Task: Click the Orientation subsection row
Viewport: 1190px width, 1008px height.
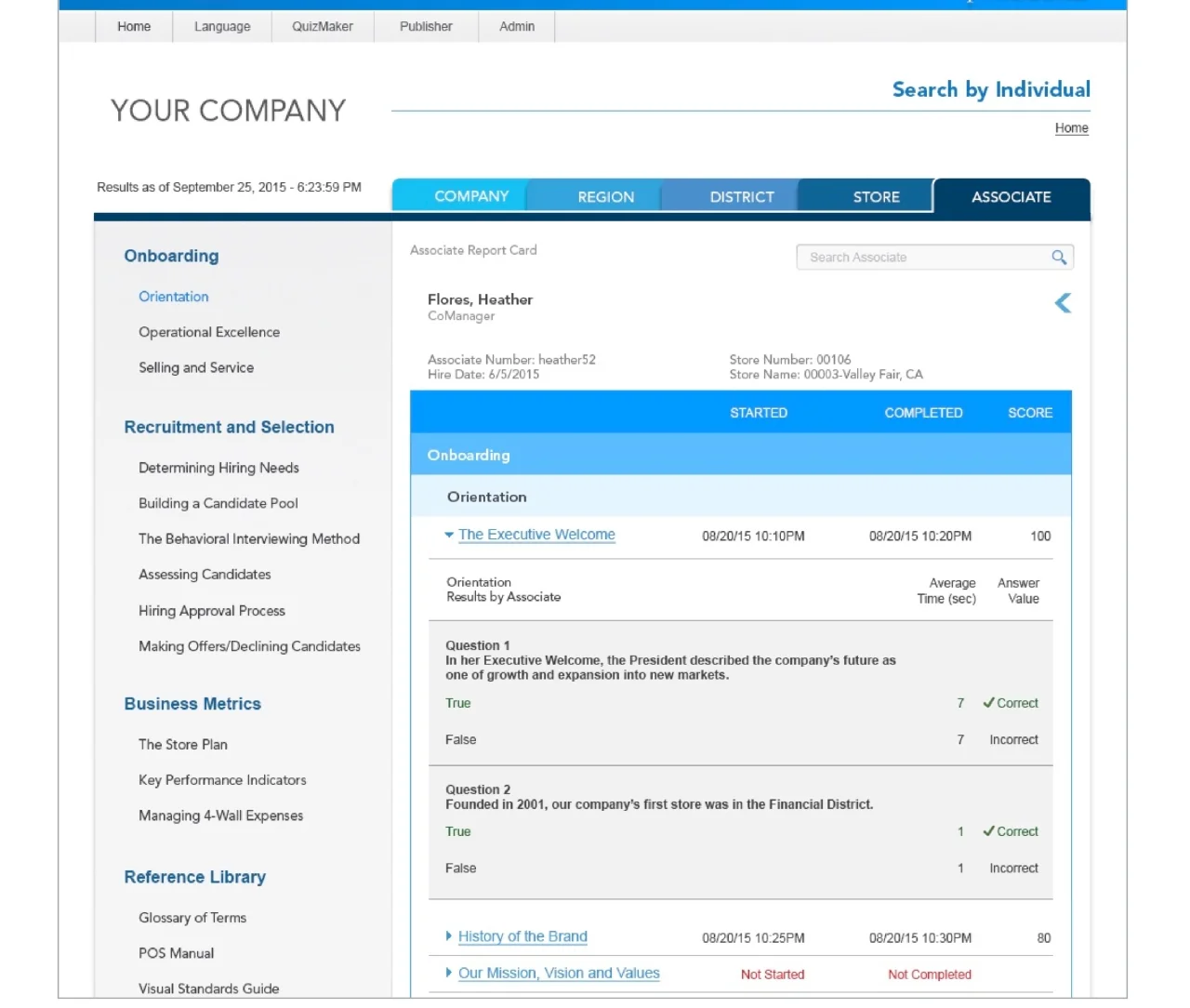Action: [741, 497]
